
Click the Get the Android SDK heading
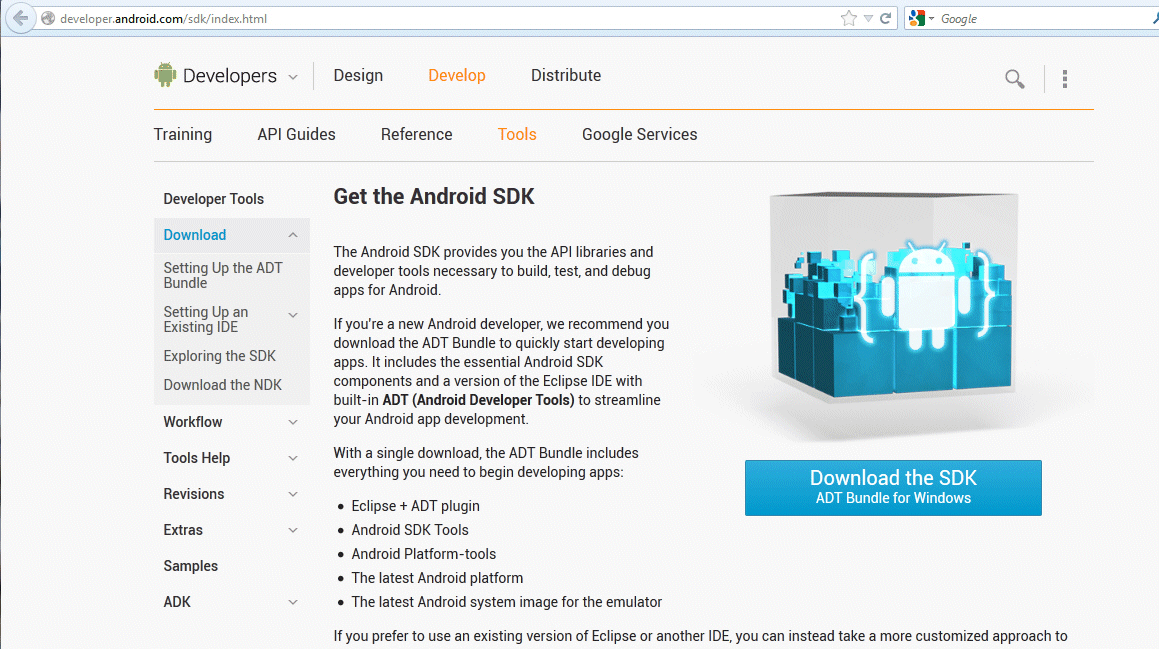pyautogui.click(x=434, y=197)
